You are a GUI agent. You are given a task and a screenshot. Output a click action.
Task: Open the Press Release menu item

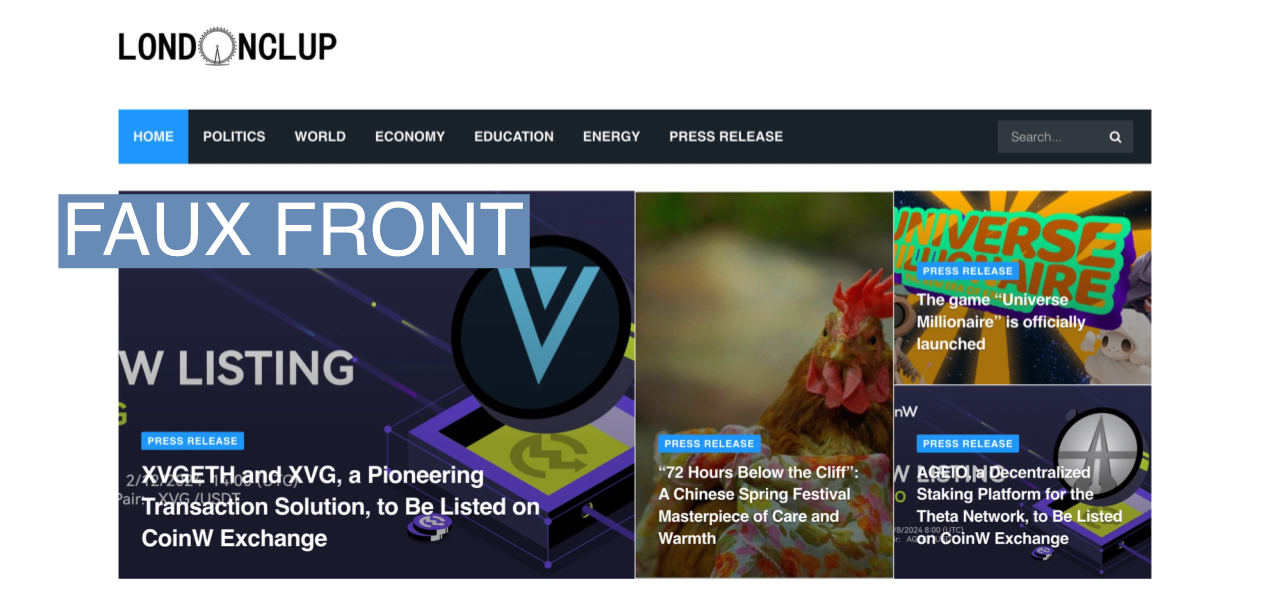click(x=726, y=136)
